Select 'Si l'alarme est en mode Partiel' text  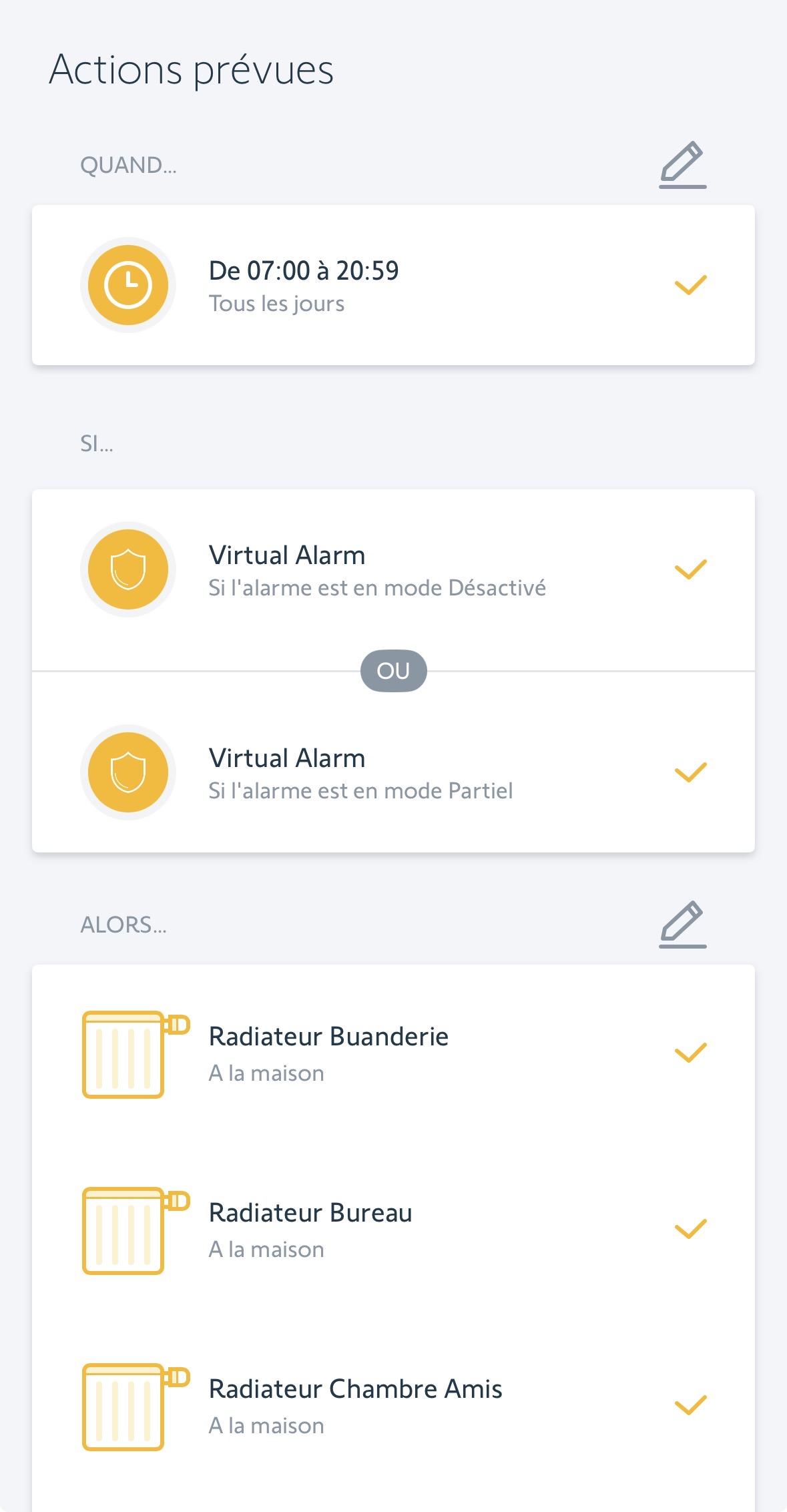tap(360, 791)
